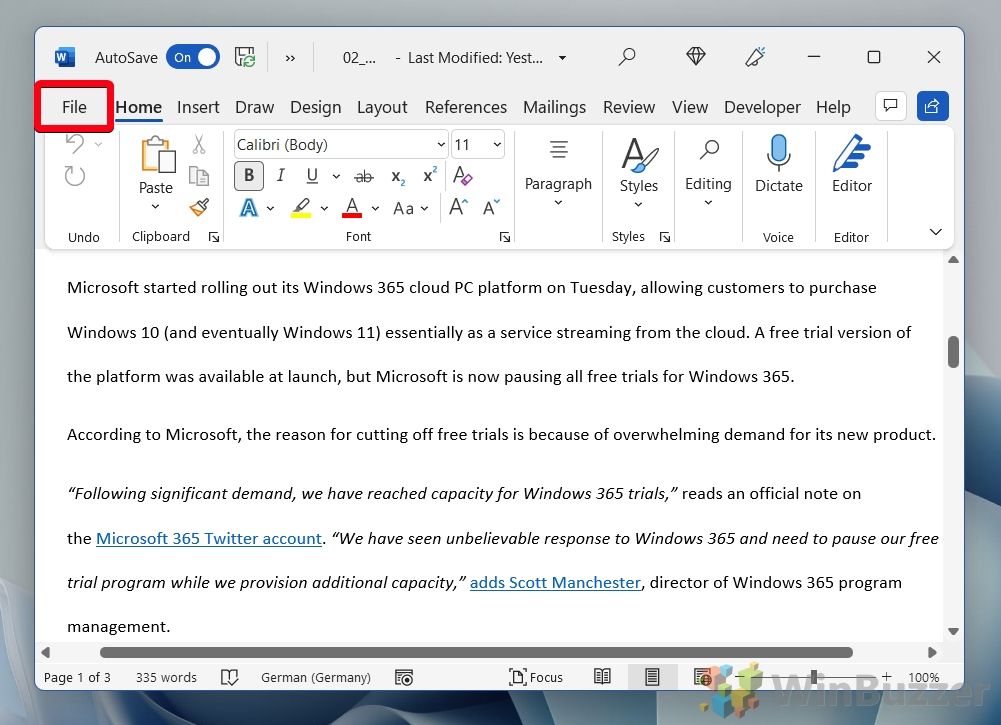The image size is (1001, 725).
Task: Click German (Germany) language in status bar
Action: (x=316, y=677)
